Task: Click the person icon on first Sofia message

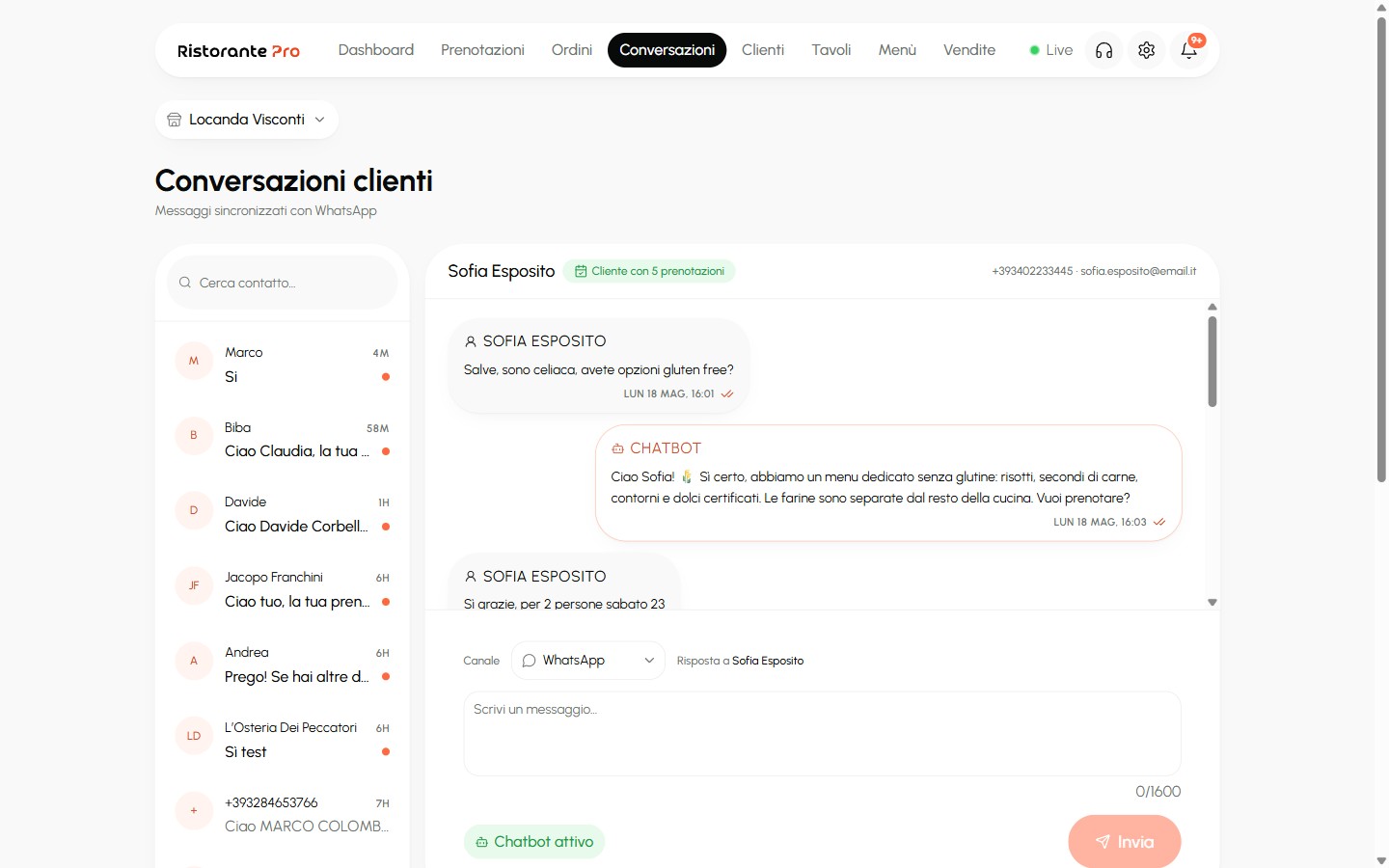Action: (471, 341)
